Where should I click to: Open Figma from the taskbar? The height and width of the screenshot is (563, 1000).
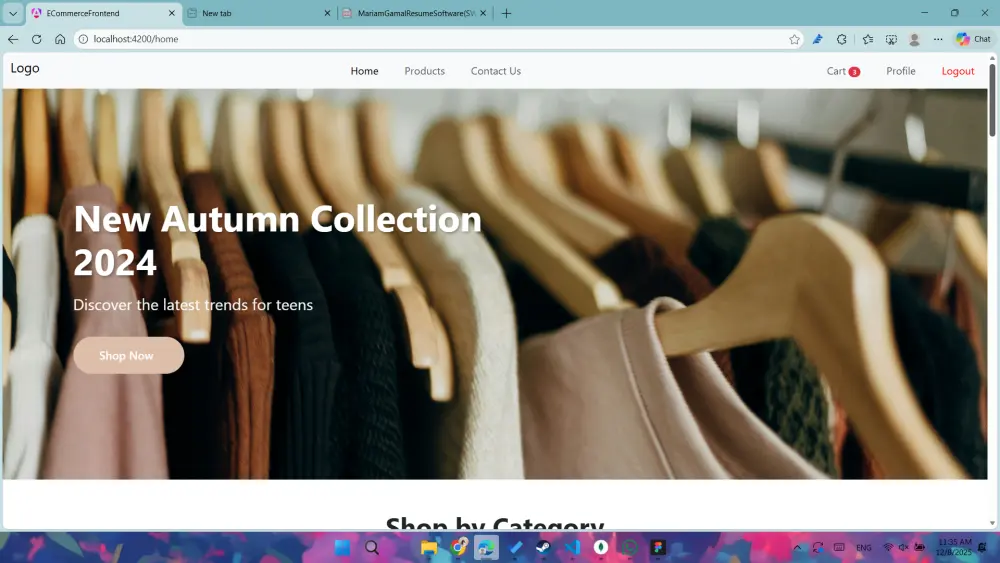point(658,547)
